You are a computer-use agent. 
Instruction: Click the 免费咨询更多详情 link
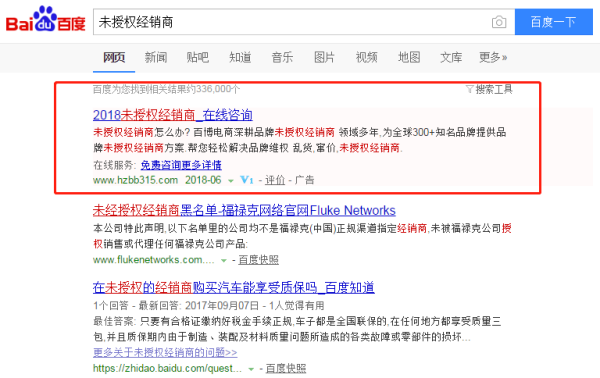point(181,165)
